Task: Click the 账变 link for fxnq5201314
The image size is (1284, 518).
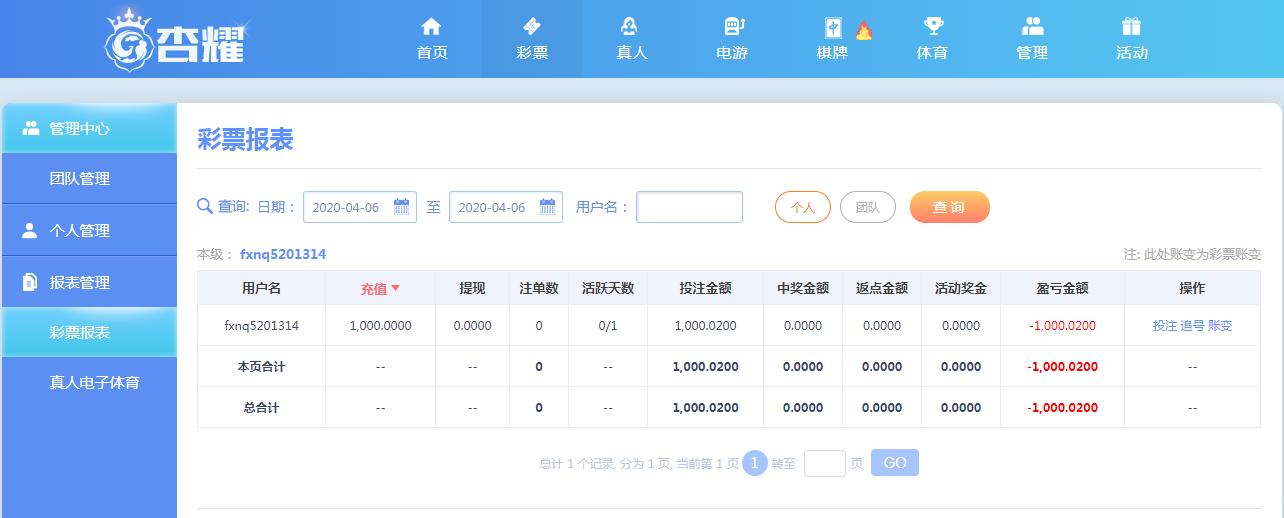Action: 1220,325
